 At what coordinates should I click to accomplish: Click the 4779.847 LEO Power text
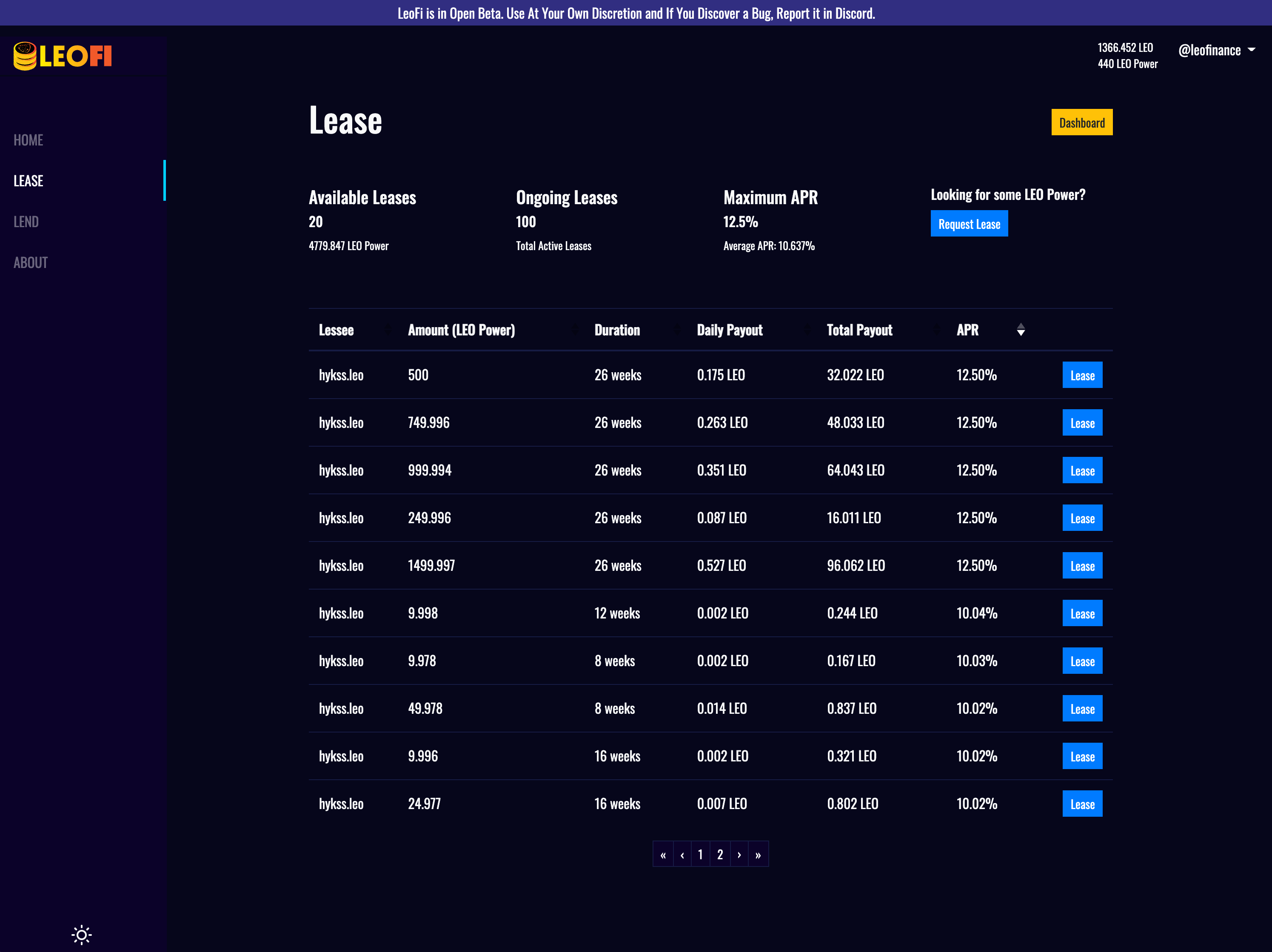tap(348, 246)
